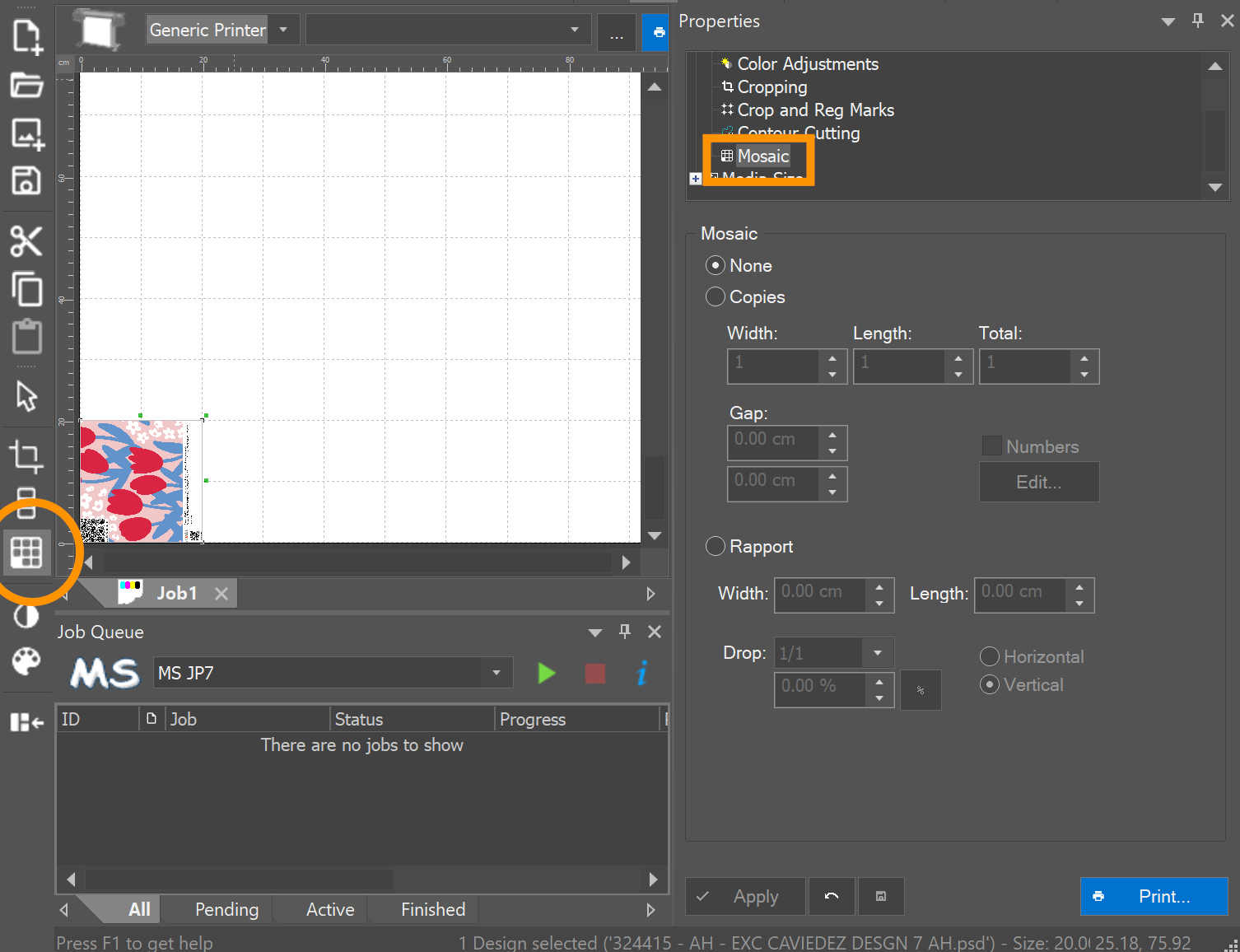
Task: Click the Add image icon
Action: pos(26,133)
